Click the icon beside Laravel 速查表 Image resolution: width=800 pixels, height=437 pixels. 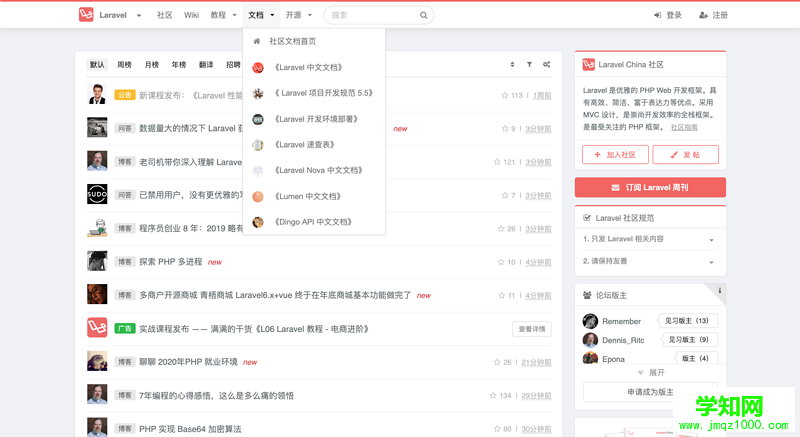point(258,145)
